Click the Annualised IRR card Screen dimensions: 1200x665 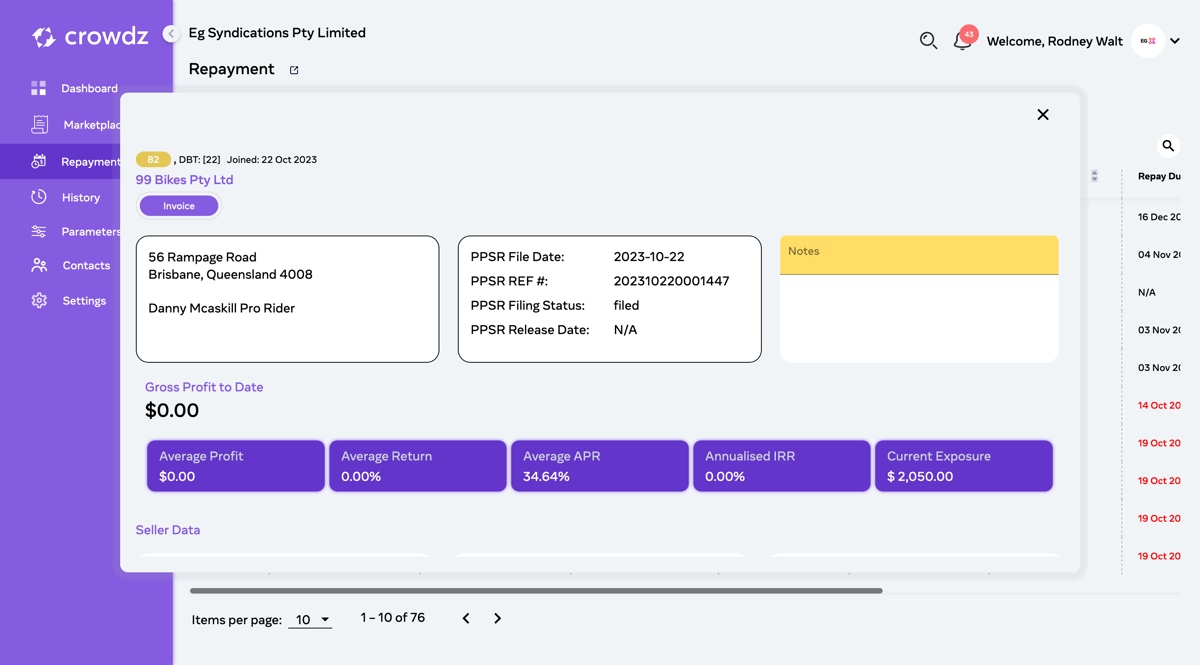coord(782,466)
